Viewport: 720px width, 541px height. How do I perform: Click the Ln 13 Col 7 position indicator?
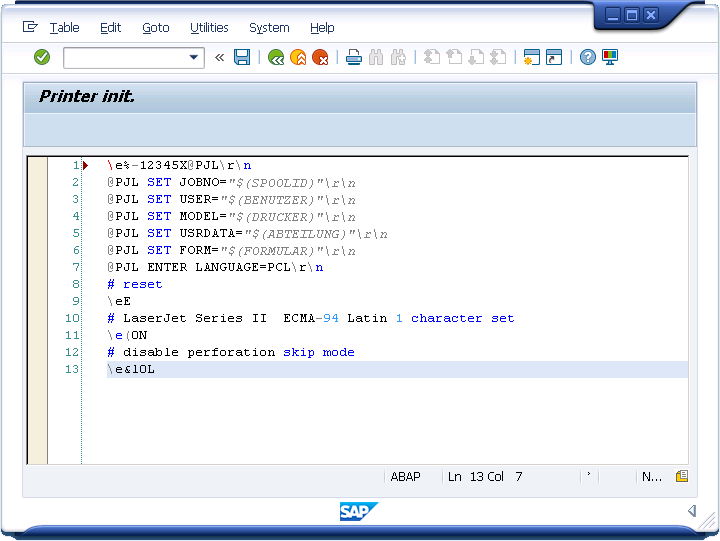[x=485, y=477]
